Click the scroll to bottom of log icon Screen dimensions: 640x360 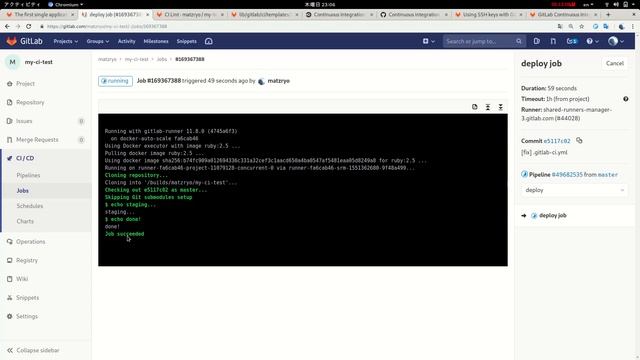(500, 107)
